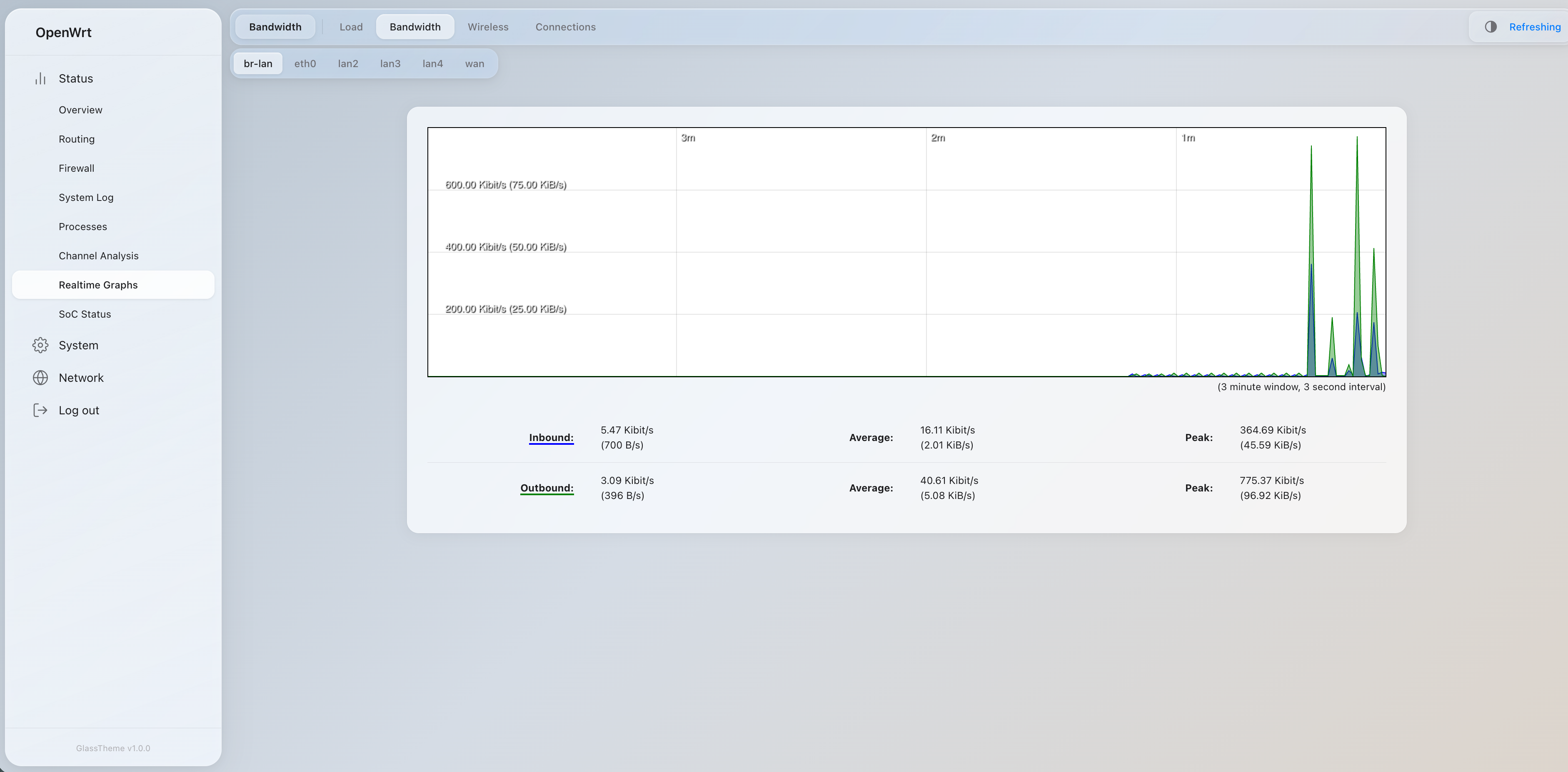Show the lan2 interface graph

tap(348, 63)
